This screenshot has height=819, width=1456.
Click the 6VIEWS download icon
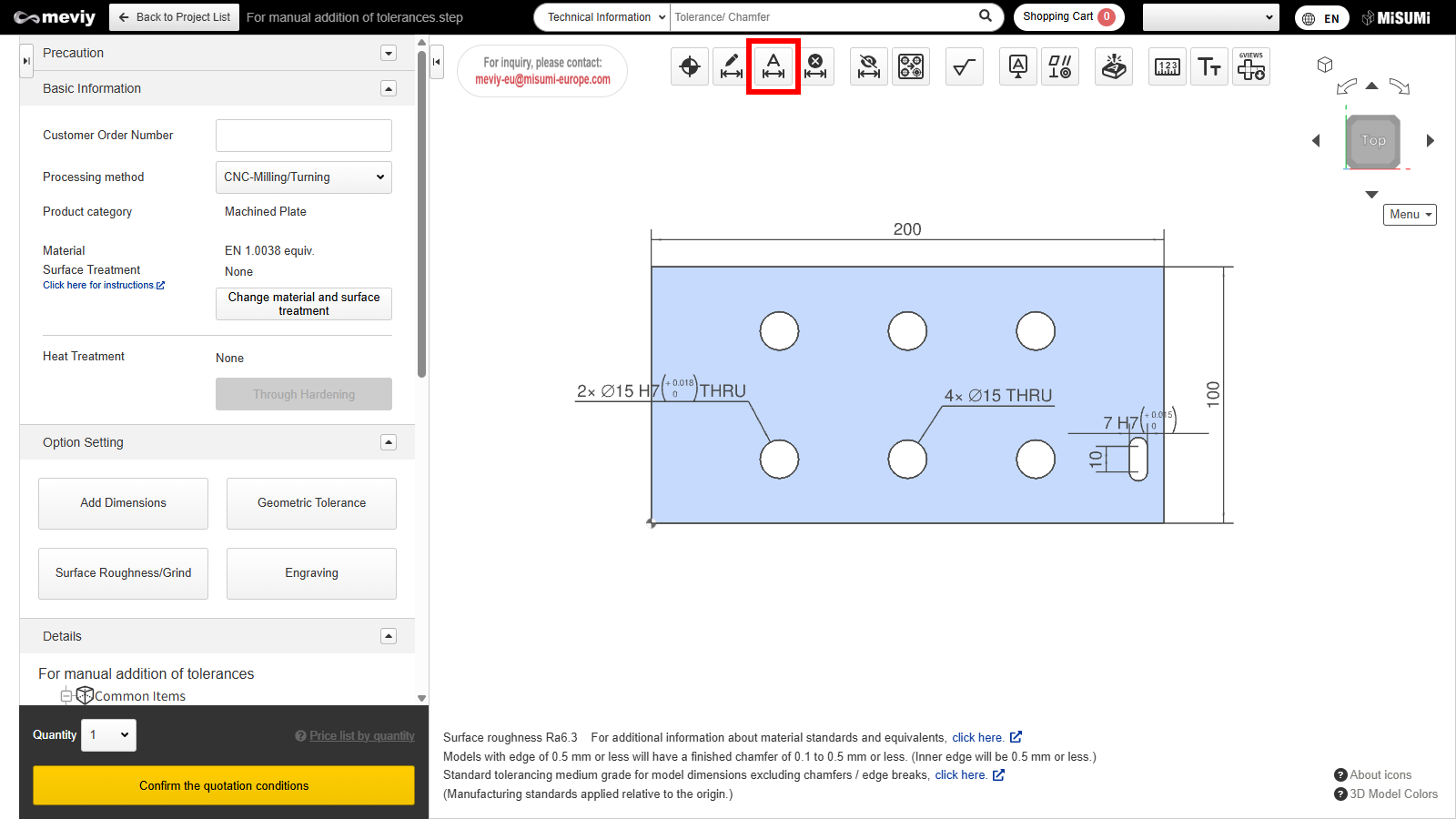point(1251,66)
